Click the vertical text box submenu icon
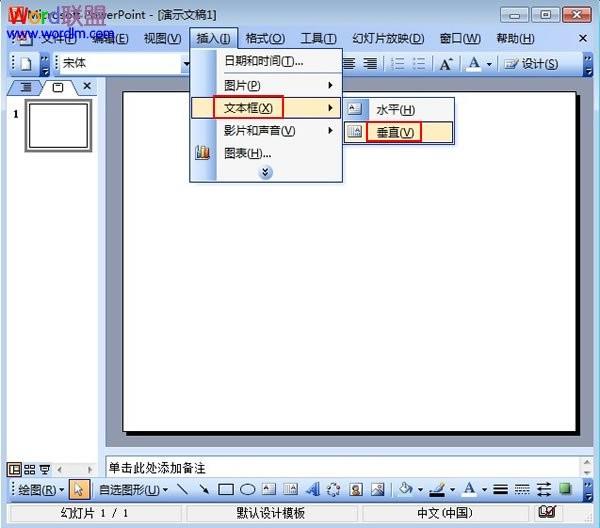Image resolution: width=600 pixels, height=528 pixels. click(x=355, y=132)
